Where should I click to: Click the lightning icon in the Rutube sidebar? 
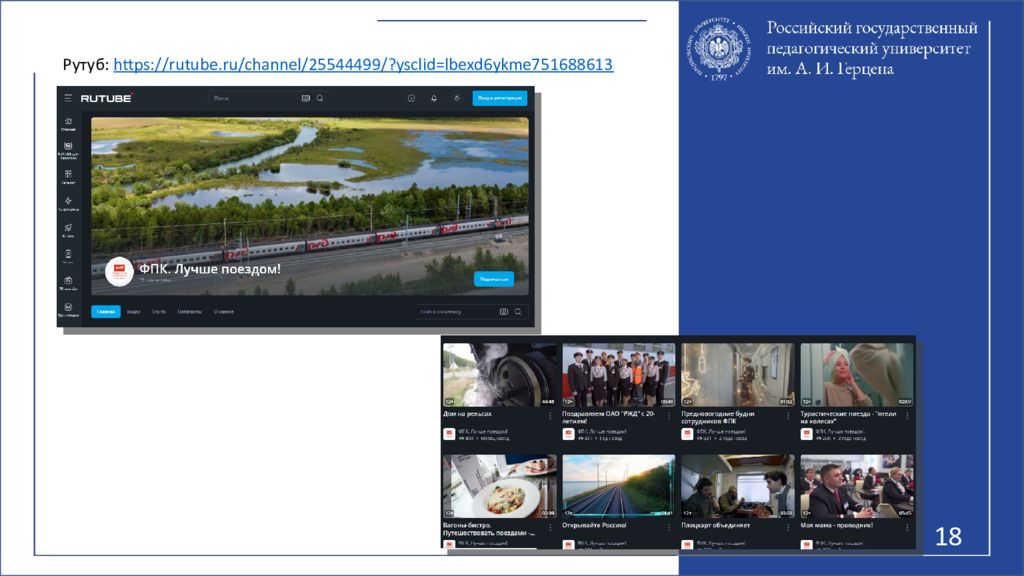point(68,201)
